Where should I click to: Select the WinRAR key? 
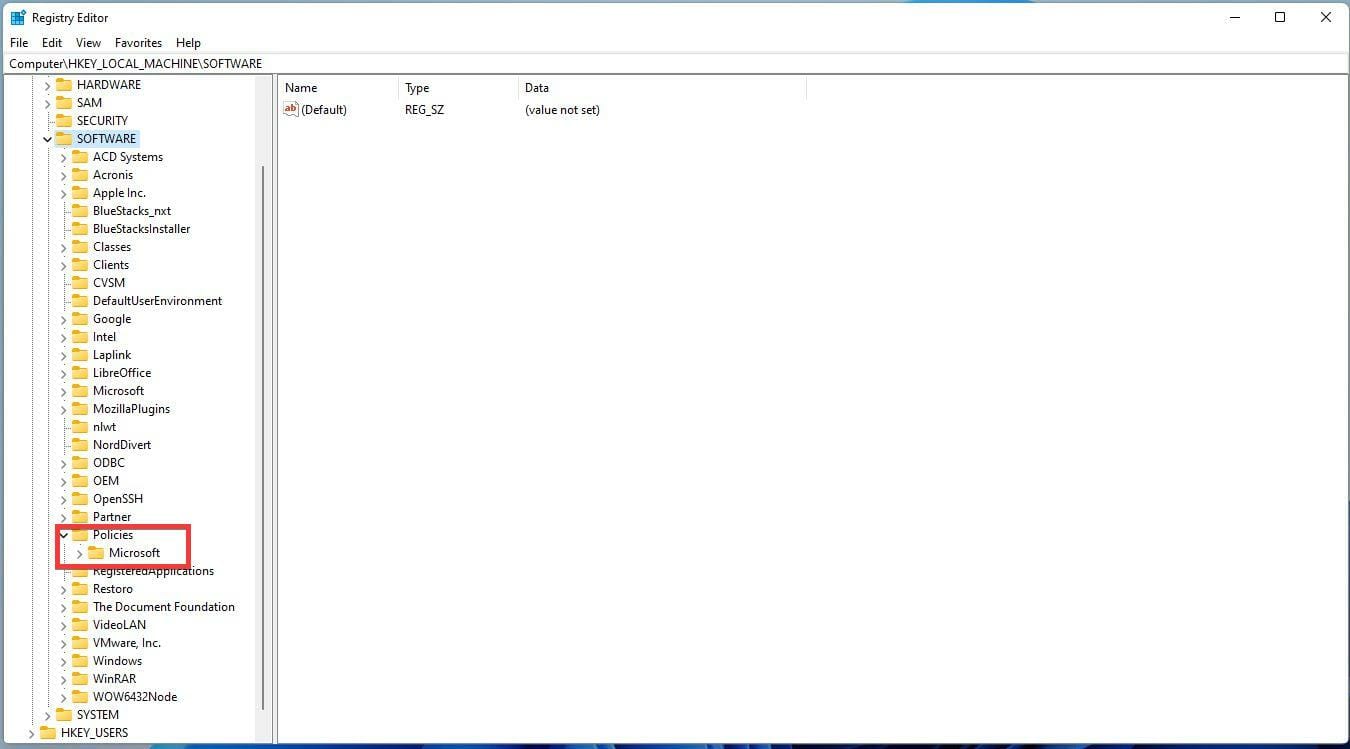tap(114, 679)
